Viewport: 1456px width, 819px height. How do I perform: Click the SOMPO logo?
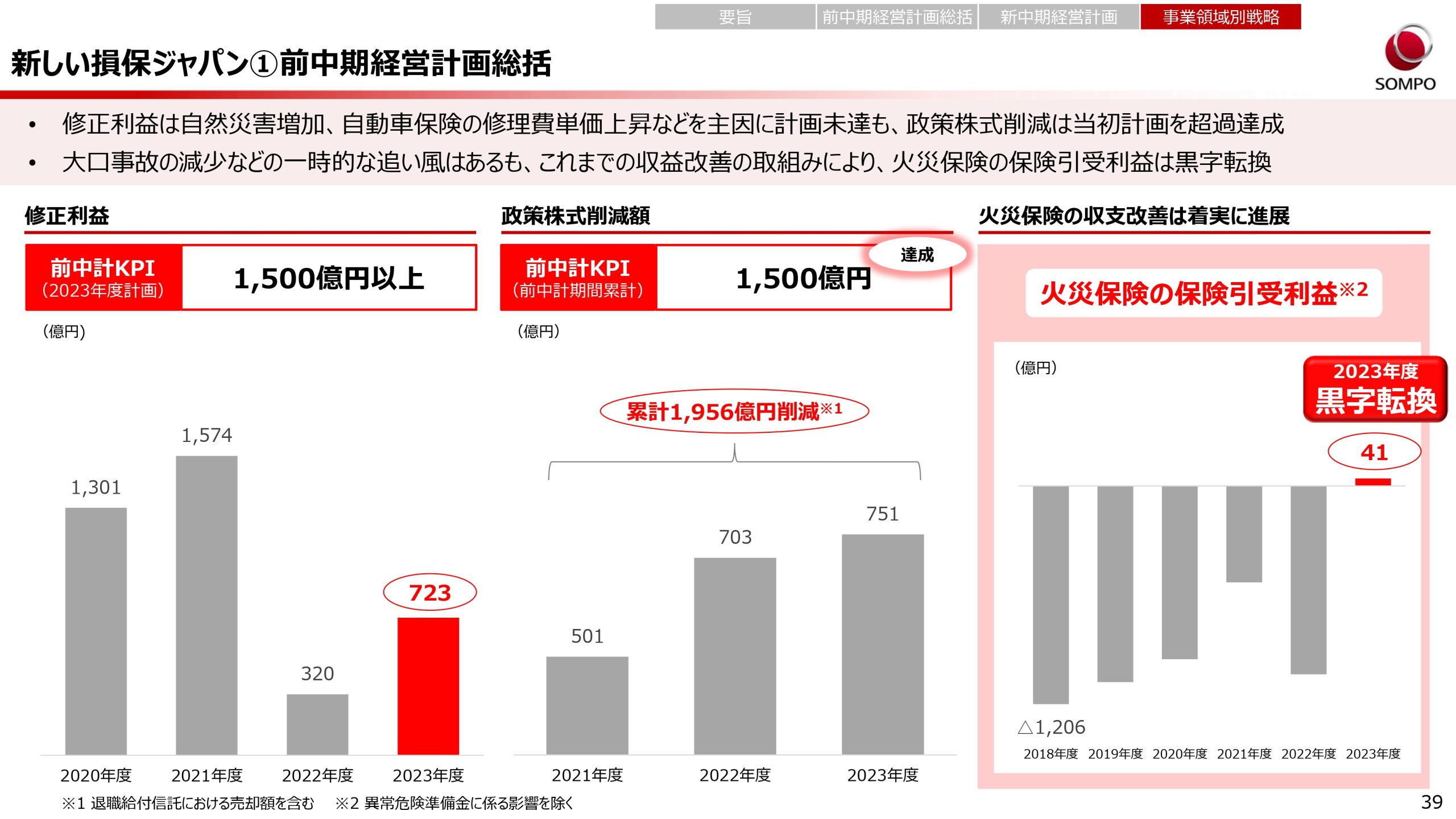[1405, 57]
